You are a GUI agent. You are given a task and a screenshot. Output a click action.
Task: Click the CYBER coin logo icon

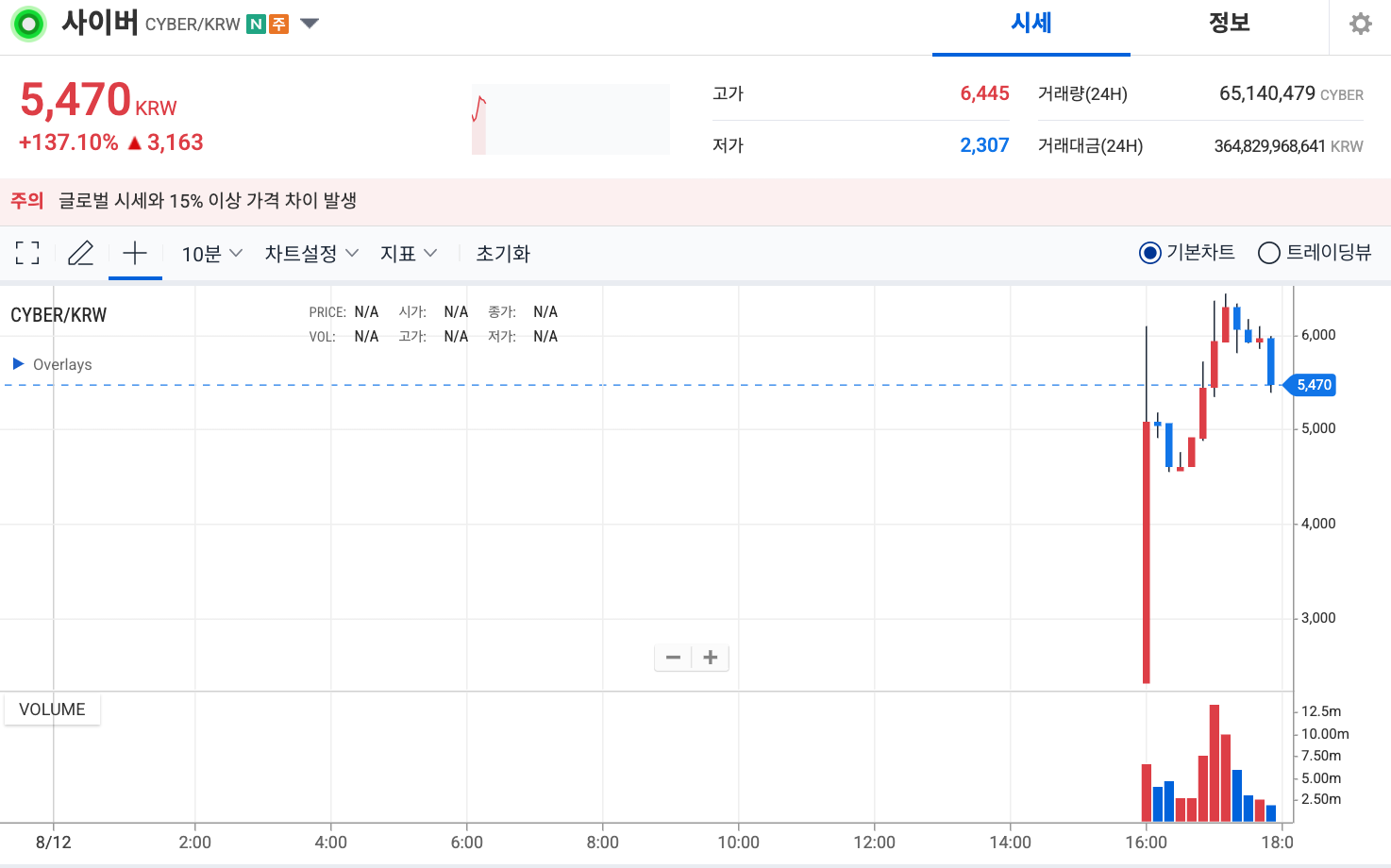pyautogui.click(x=28, y=23)
